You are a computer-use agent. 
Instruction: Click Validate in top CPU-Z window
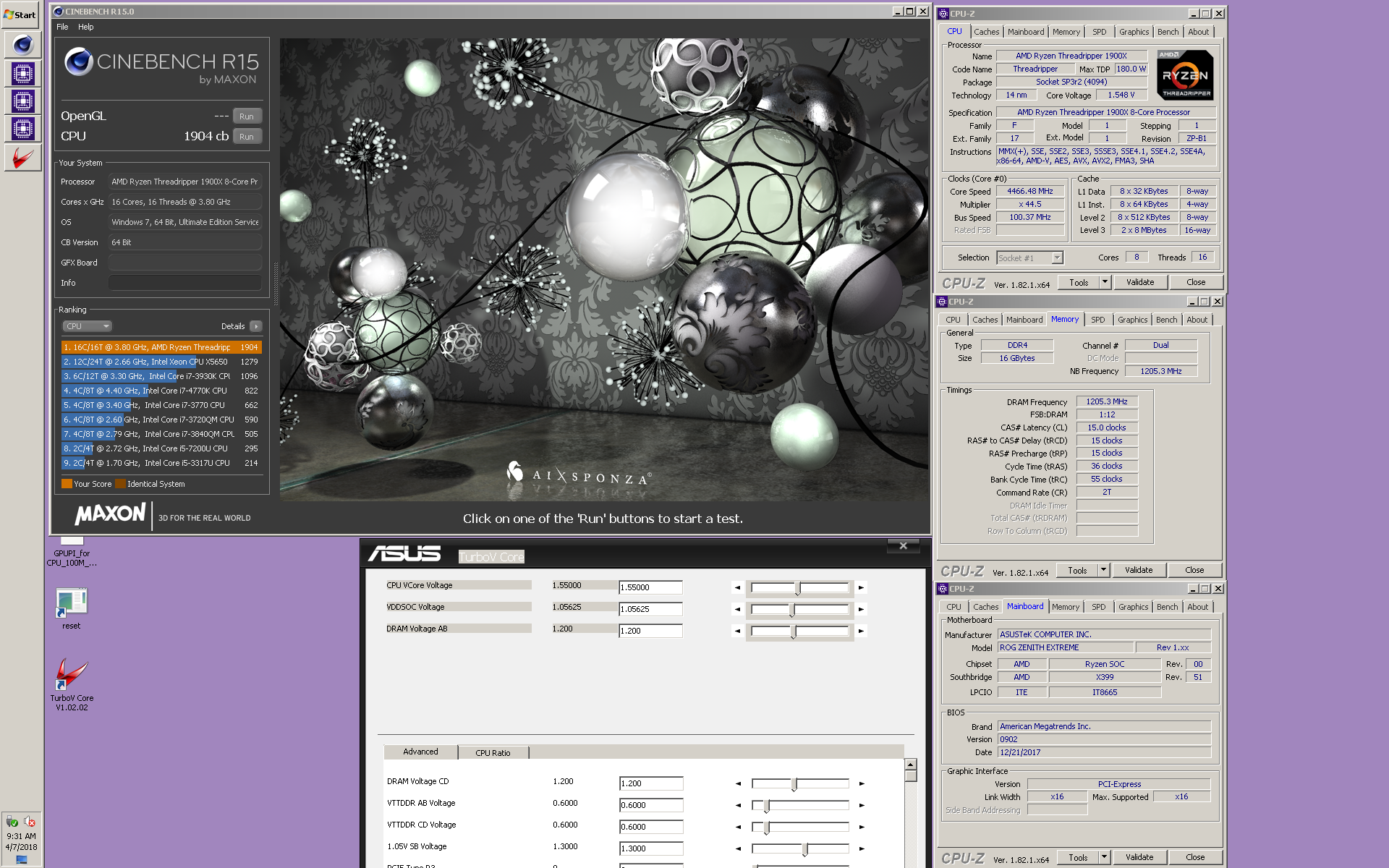[1140, 282]
